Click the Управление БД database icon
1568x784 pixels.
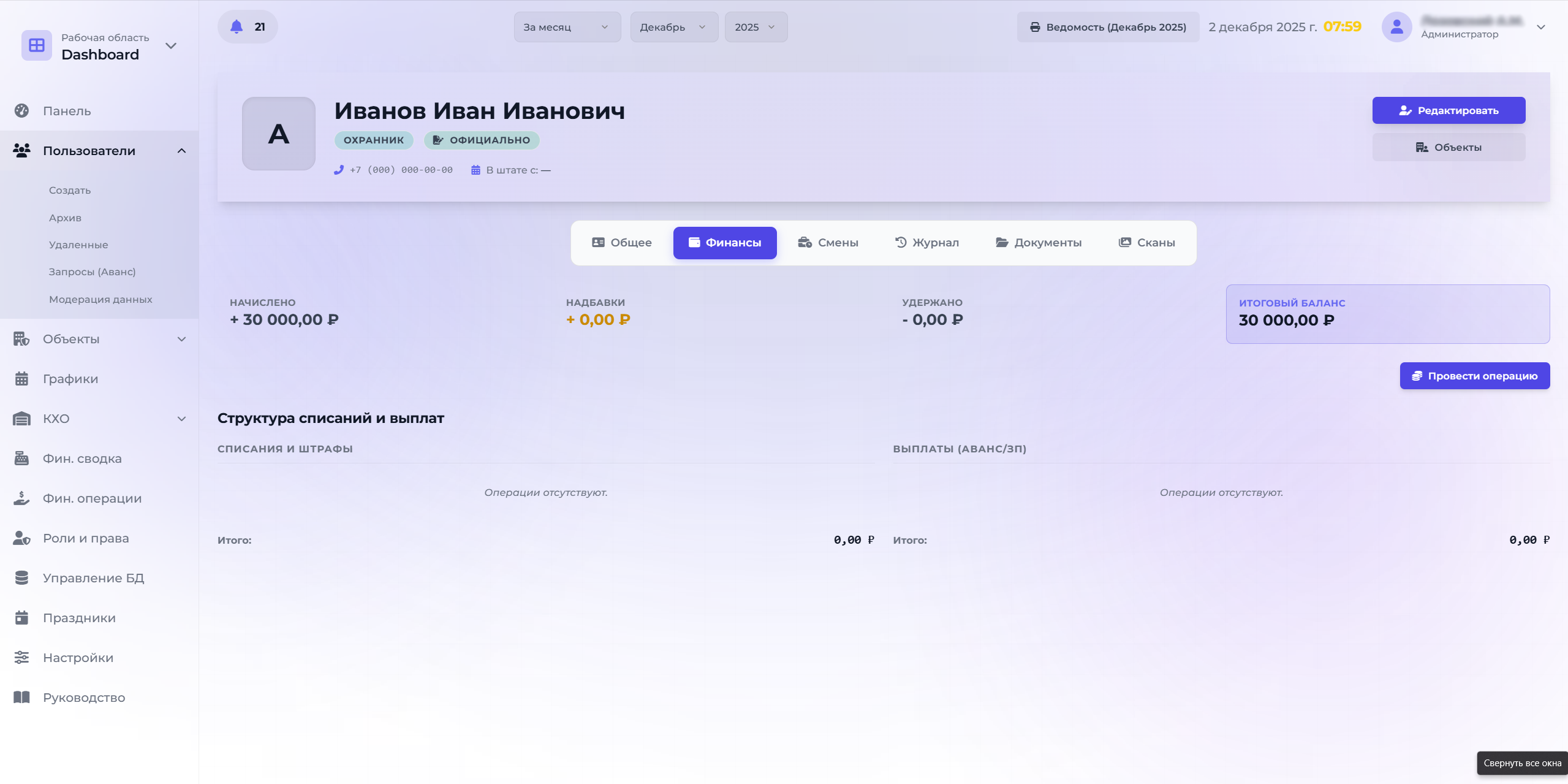pos(21,578)
